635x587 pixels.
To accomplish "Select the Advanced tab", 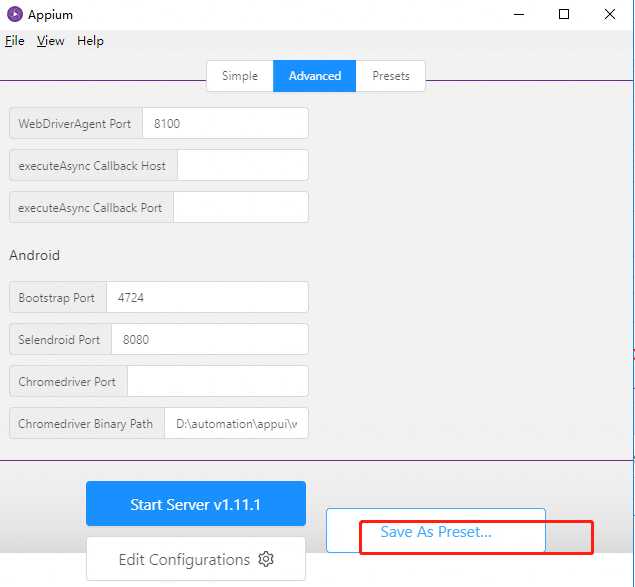I will pos(315,76).
